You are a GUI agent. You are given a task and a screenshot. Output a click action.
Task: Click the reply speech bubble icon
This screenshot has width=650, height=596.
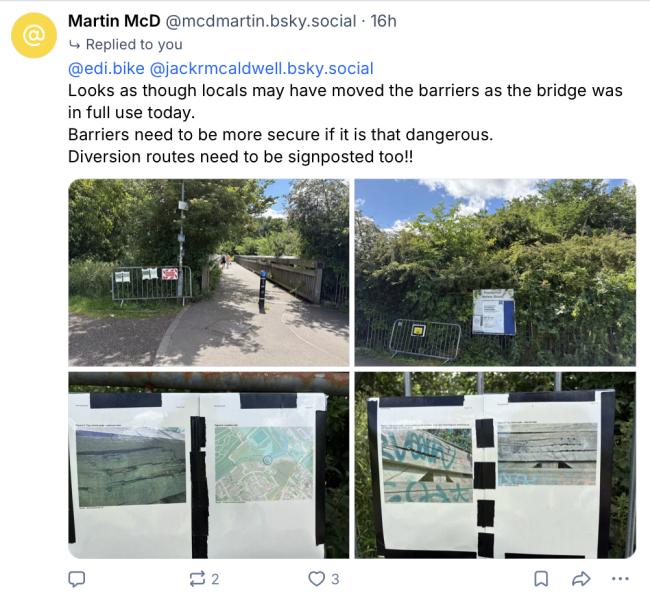[x=76, y=579]
